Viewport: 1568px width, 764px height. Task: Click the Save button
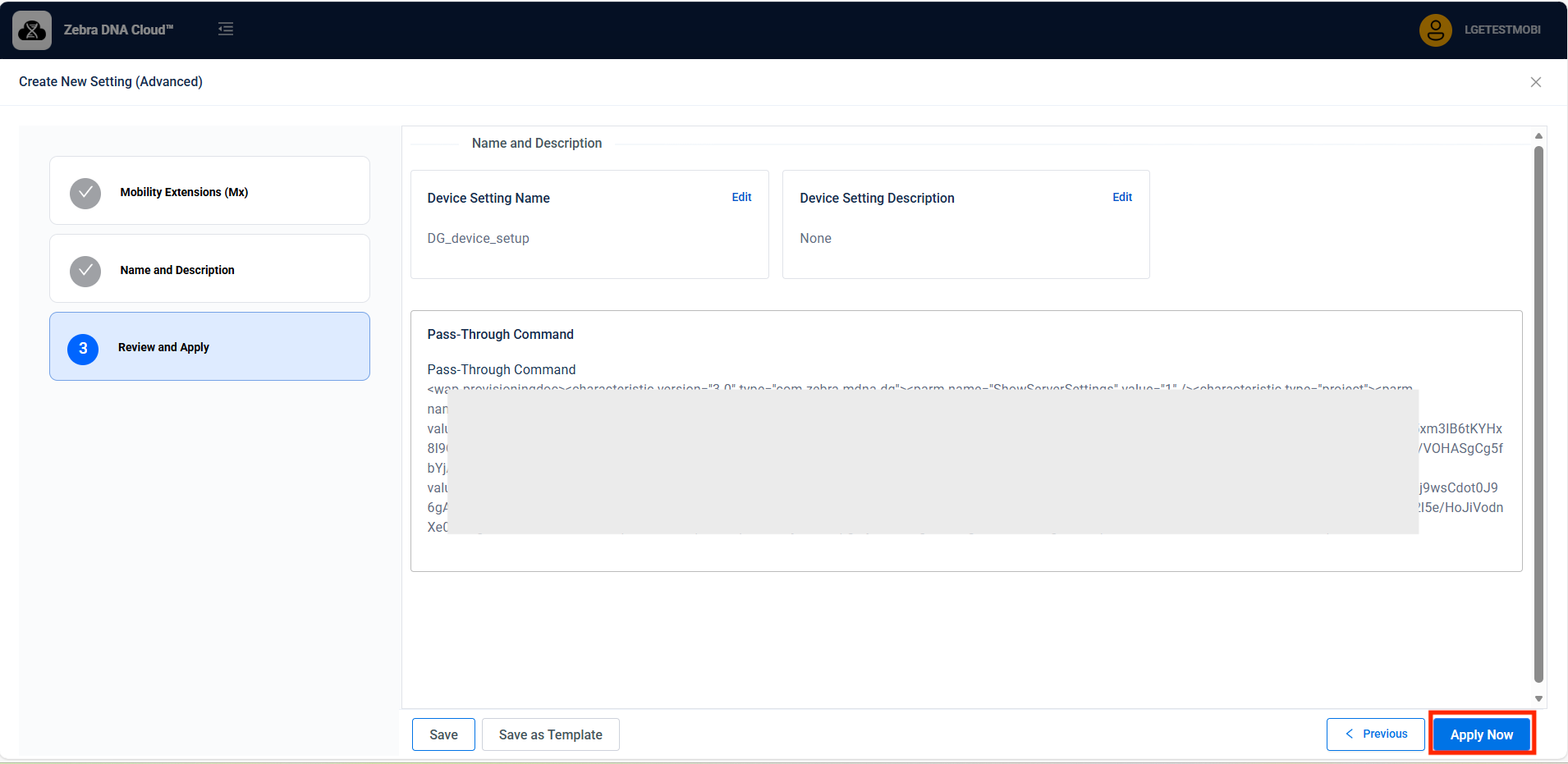(443, 734)
